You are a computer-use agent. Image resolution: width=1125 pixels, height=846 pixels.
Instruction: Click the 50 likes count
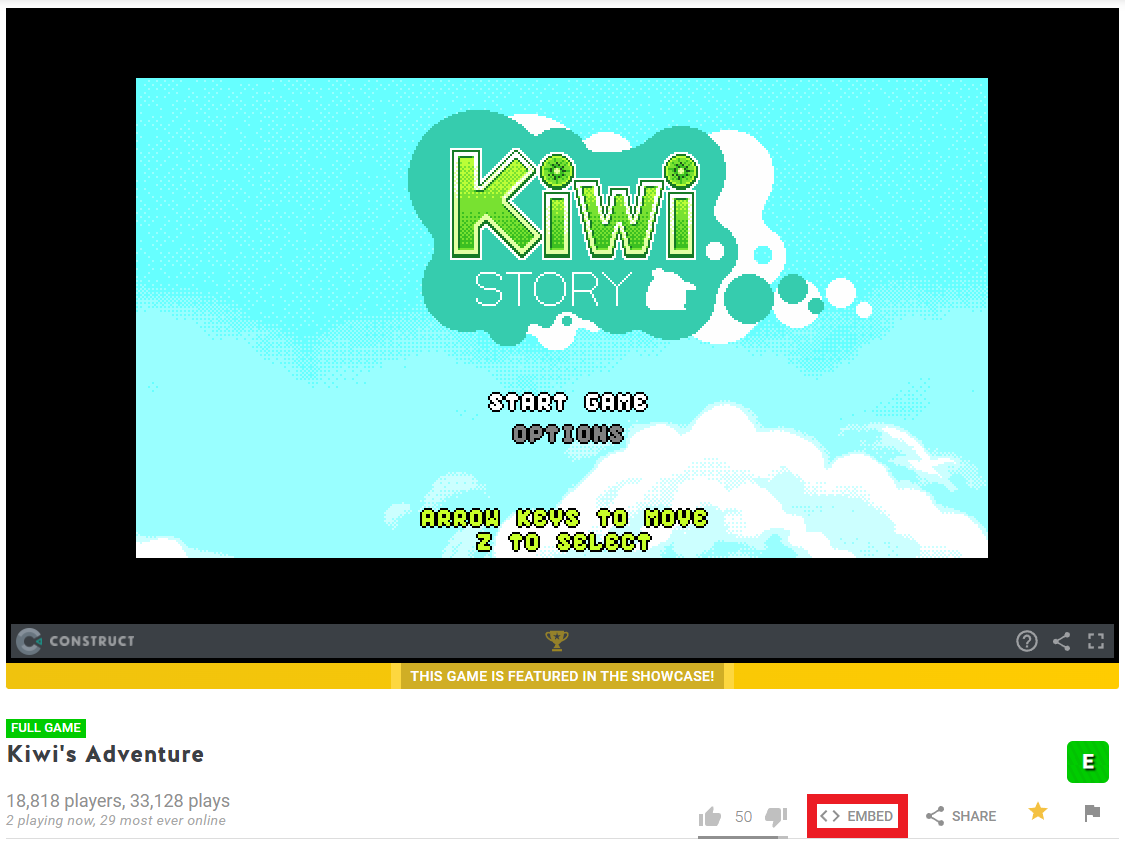click(743, 816)
